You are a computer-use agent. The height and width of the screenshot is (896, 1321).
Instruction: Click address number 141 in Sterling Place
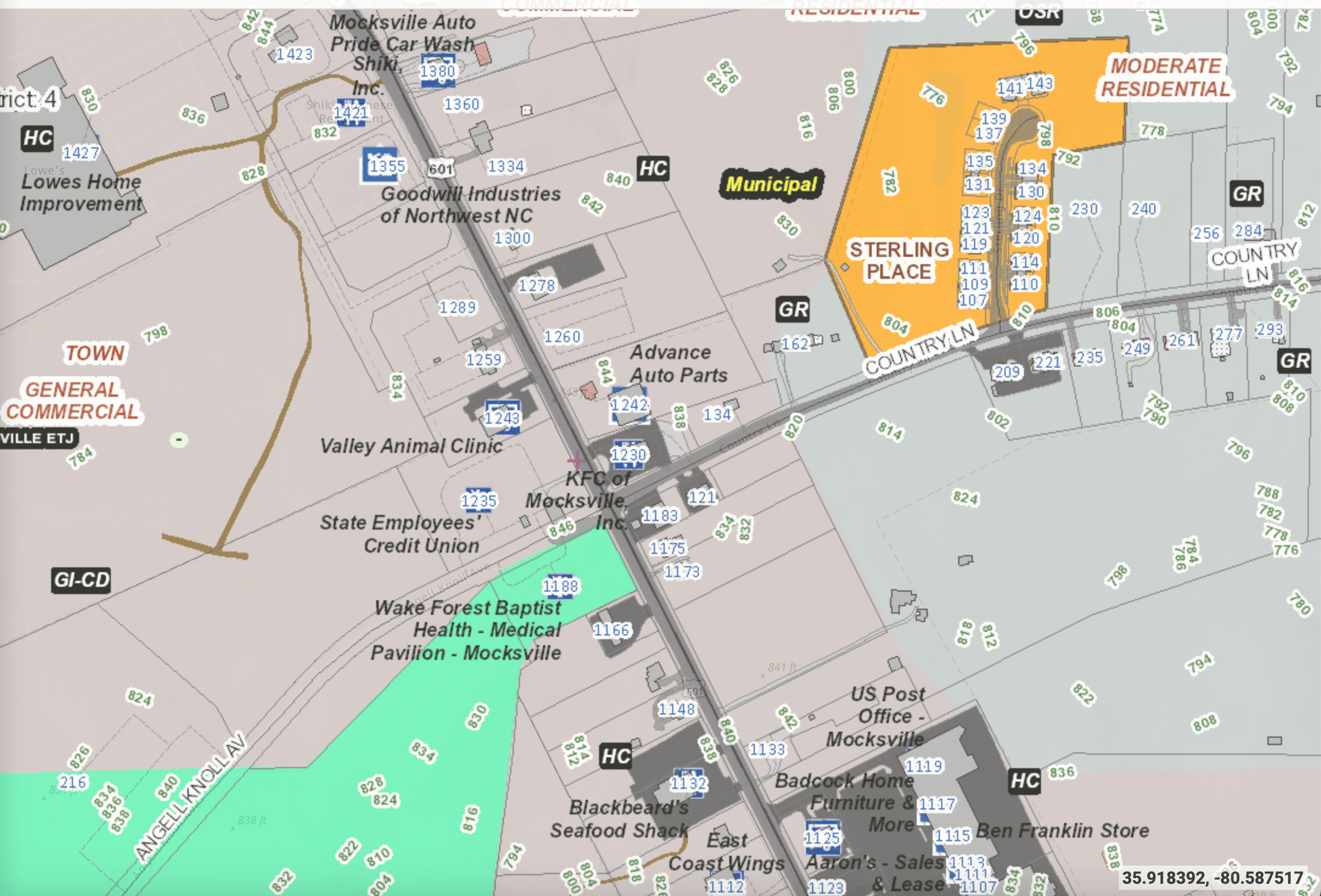point(1009,88)
